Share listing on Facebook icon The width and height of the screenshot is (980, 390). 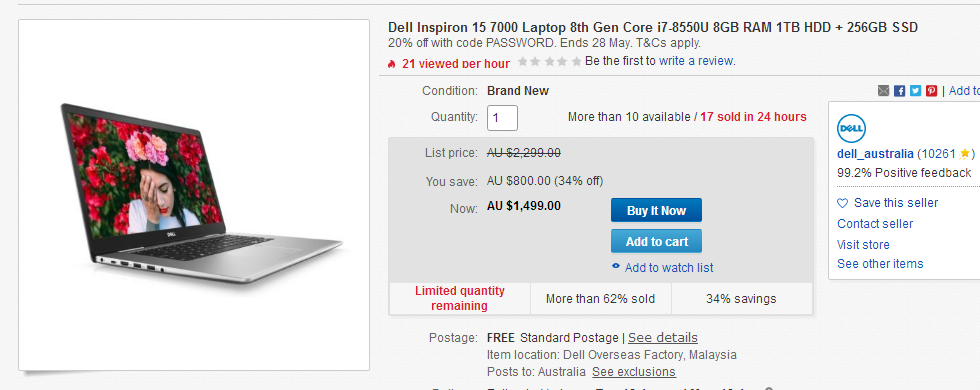[899, 91]
